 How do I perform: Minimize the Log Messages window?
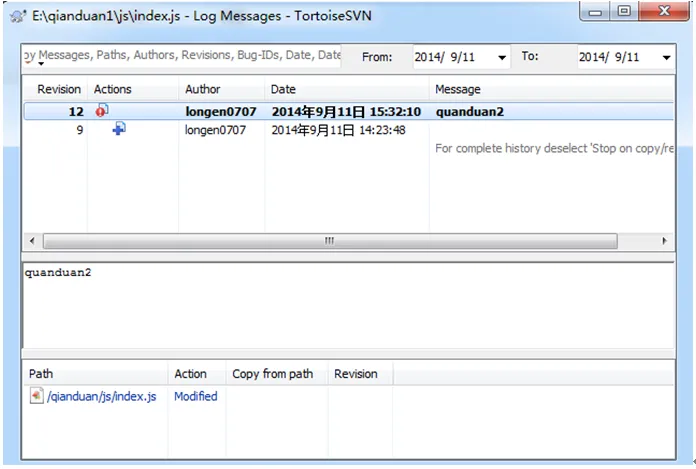point(595,12)
